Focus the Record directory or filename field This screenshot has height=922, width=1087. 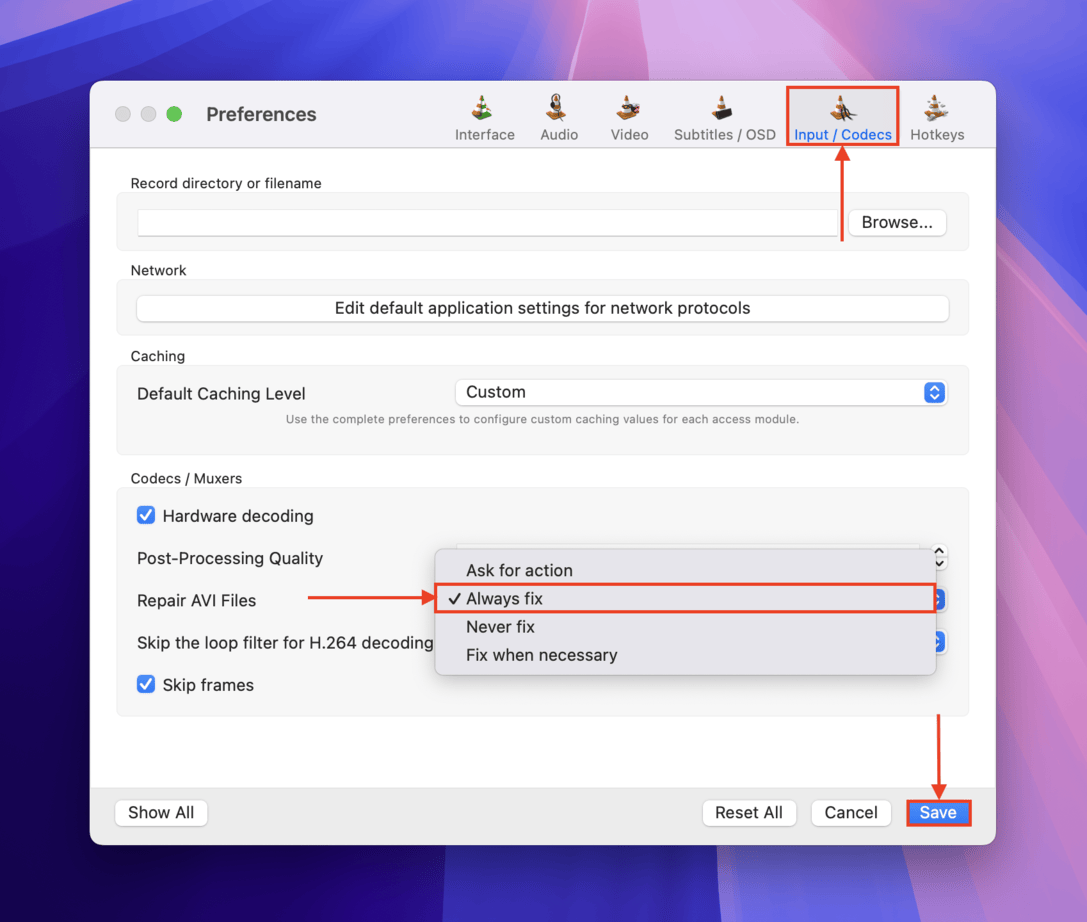tap(487, 223)
